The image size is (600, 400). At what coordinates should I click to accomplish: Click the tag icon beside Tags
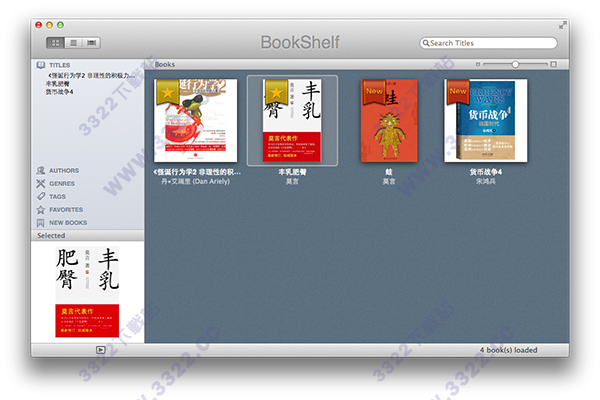(41, 196)
